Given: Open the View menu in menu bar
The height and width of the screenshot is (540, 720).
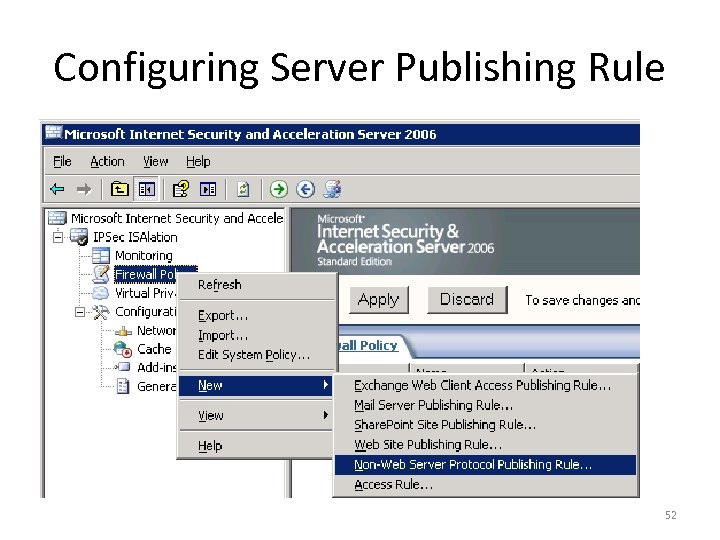Looking at the screenshot, I should [155, 162].
